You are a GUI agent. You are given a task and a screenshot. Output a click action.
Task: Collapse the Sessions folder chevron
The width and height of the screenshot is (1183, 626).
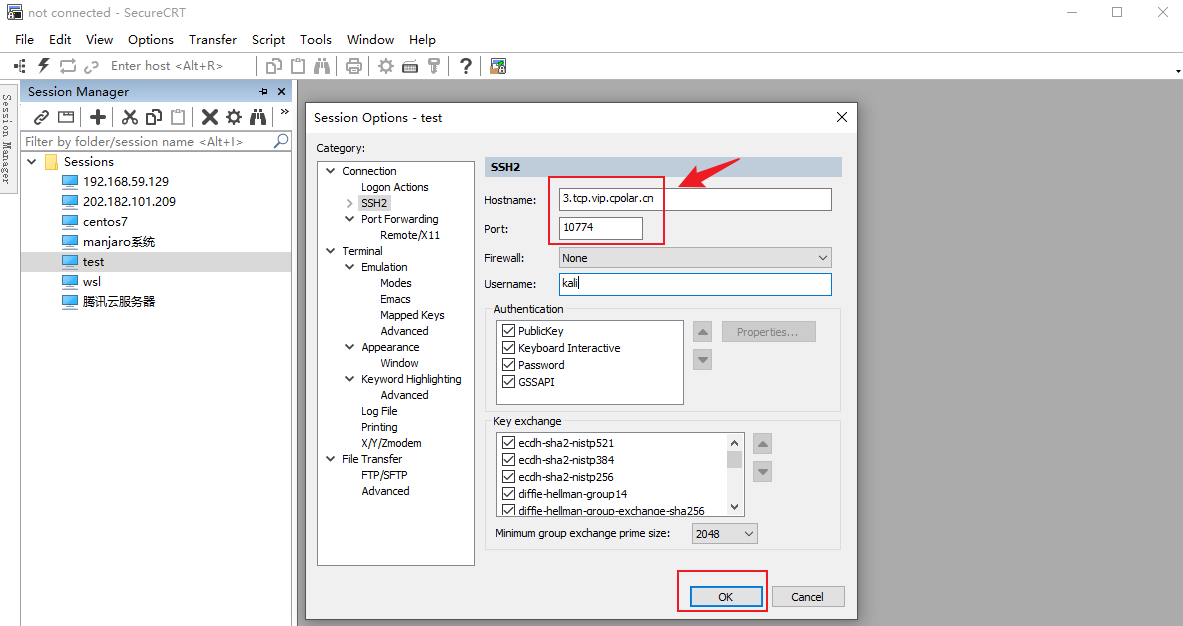tap(32, 161)
